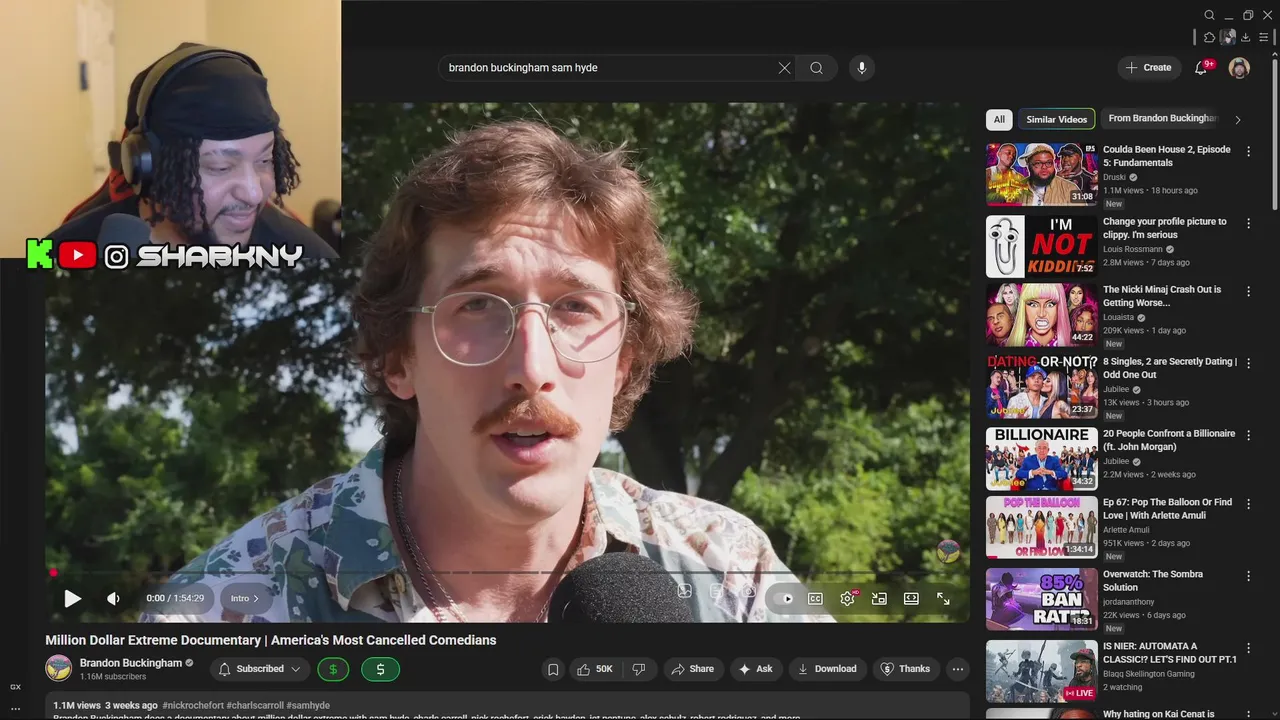Select the All filter chip
This screenshot has height=720, width=1280.
(998, 119)
